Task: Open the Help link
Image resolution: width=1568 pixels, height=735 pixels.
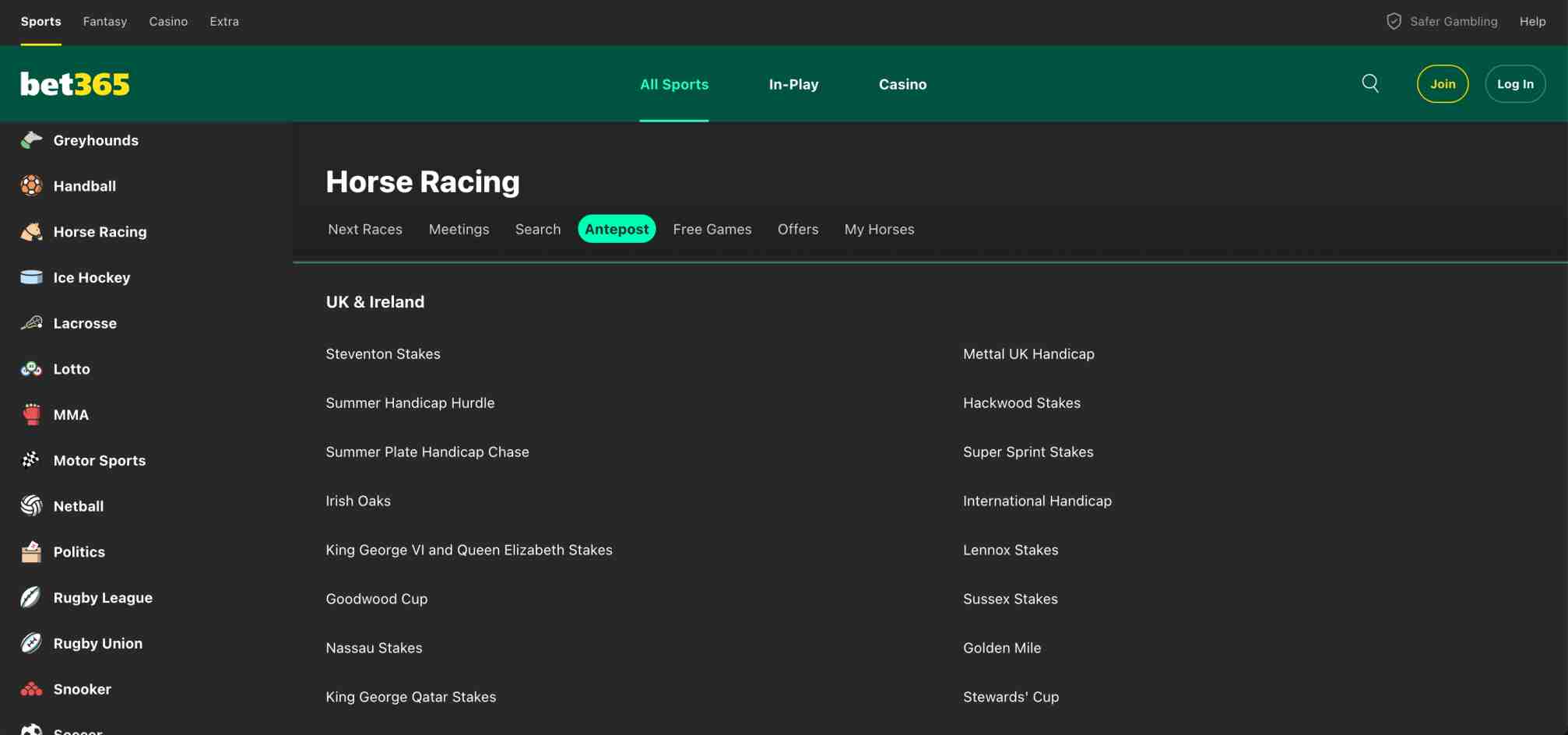Action: (x=1532, y=21)
